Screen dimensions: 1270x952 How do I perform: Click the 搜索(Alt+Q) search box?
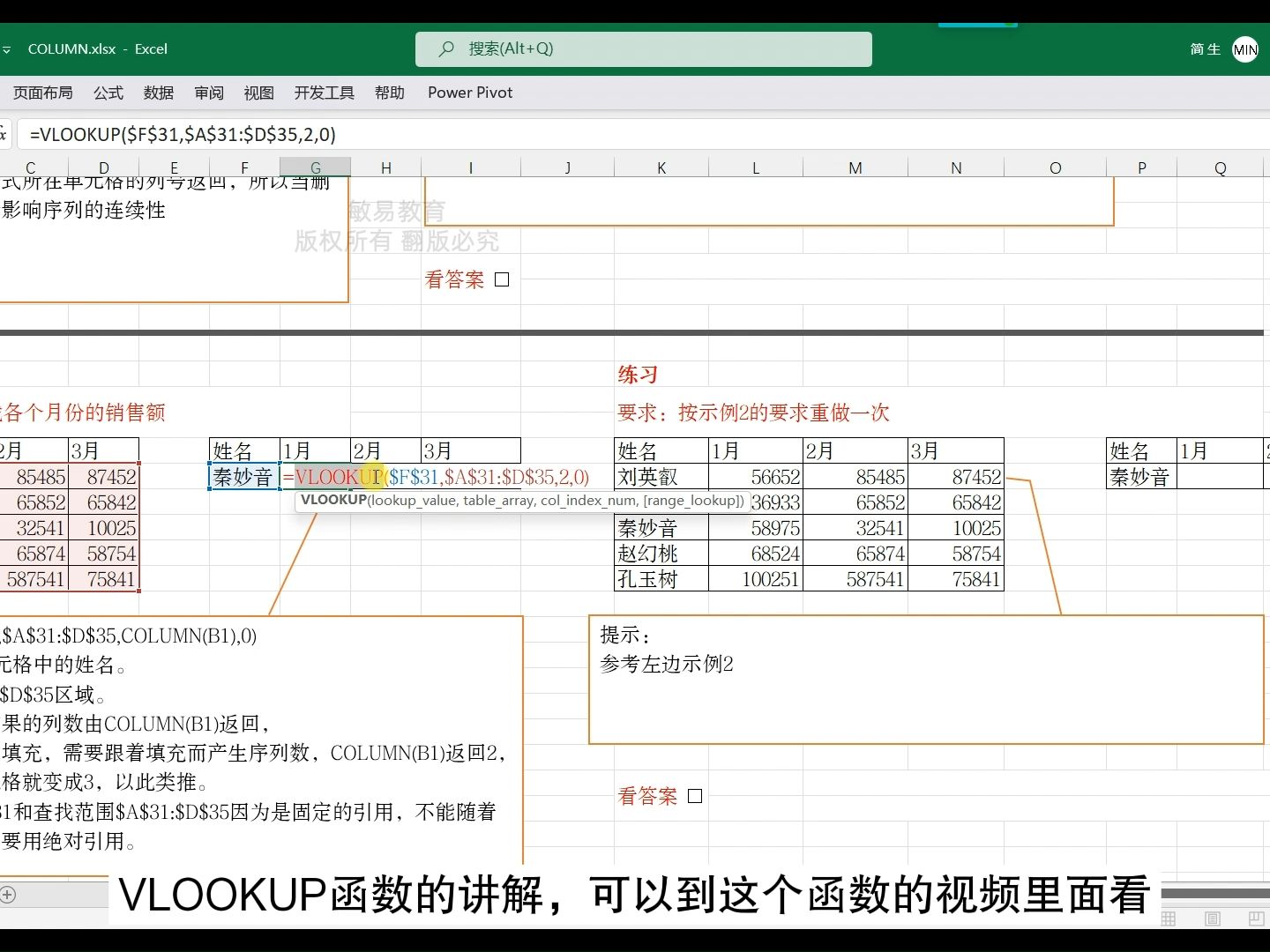(643, 48)
